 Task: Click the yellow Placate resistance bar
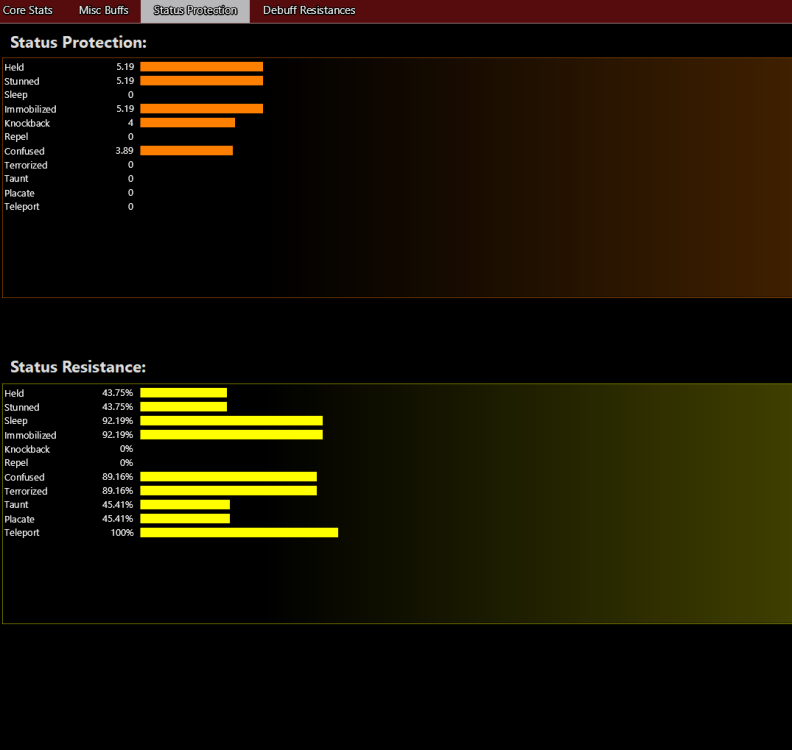[185, 519]
